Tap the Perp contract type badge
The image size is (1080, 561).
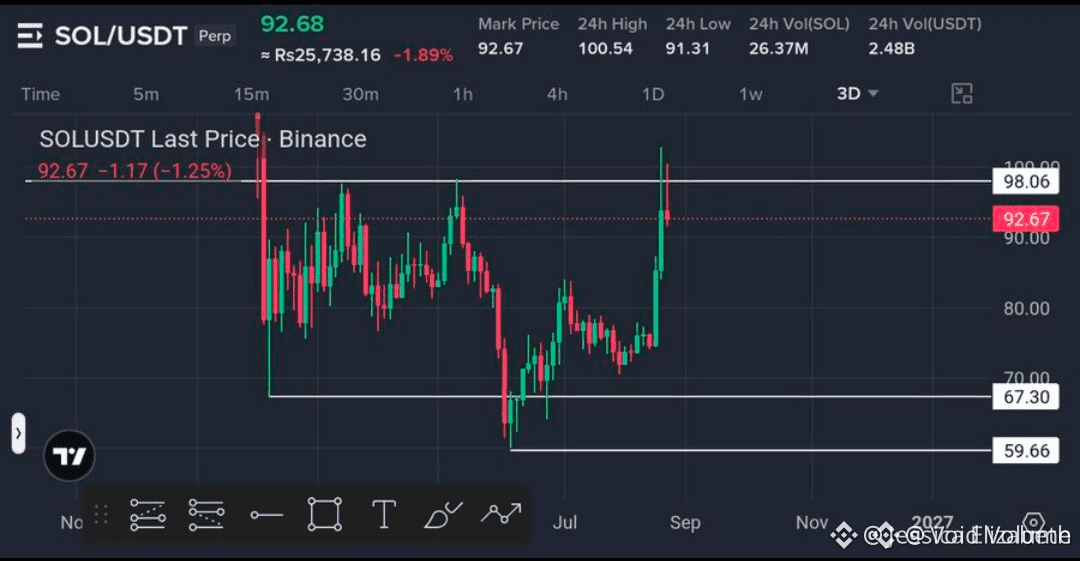(x=215, y=36)
